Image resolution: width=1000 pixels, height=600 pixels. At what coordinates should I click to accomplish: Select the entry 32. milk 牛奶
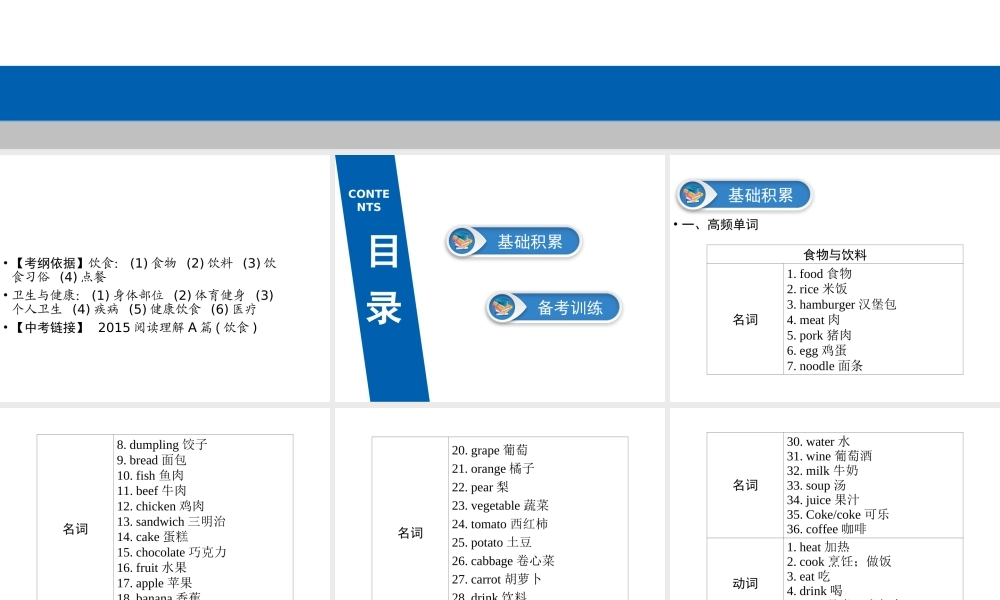point(823,471)
